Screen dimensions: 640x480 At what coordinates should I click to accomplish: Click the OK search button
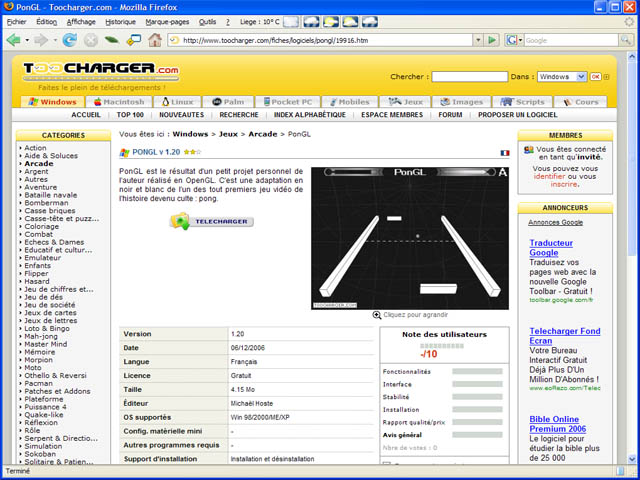[596, 77]
